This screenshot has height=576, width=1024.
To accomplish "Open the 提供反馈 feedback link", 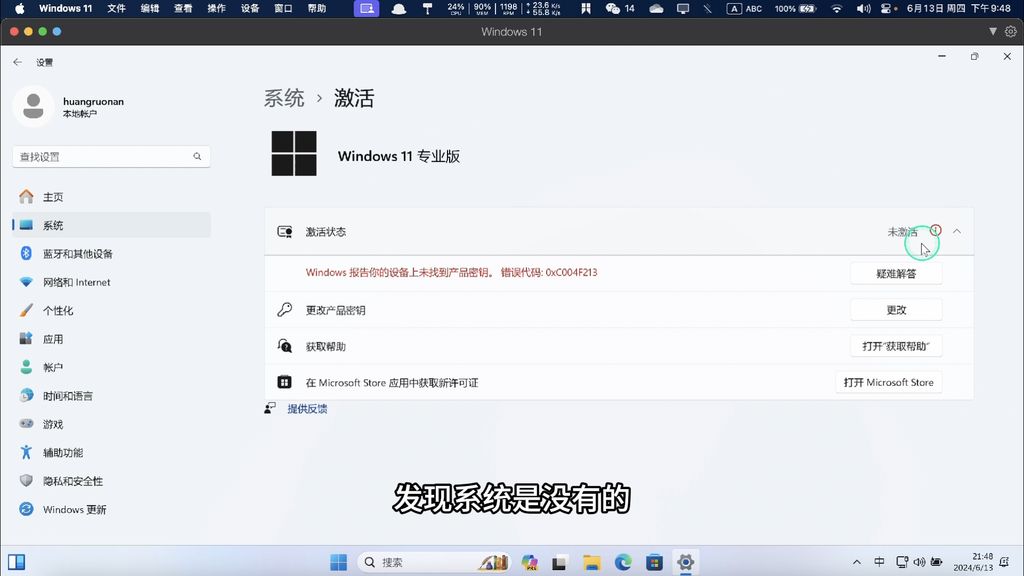I will (307, 409).
